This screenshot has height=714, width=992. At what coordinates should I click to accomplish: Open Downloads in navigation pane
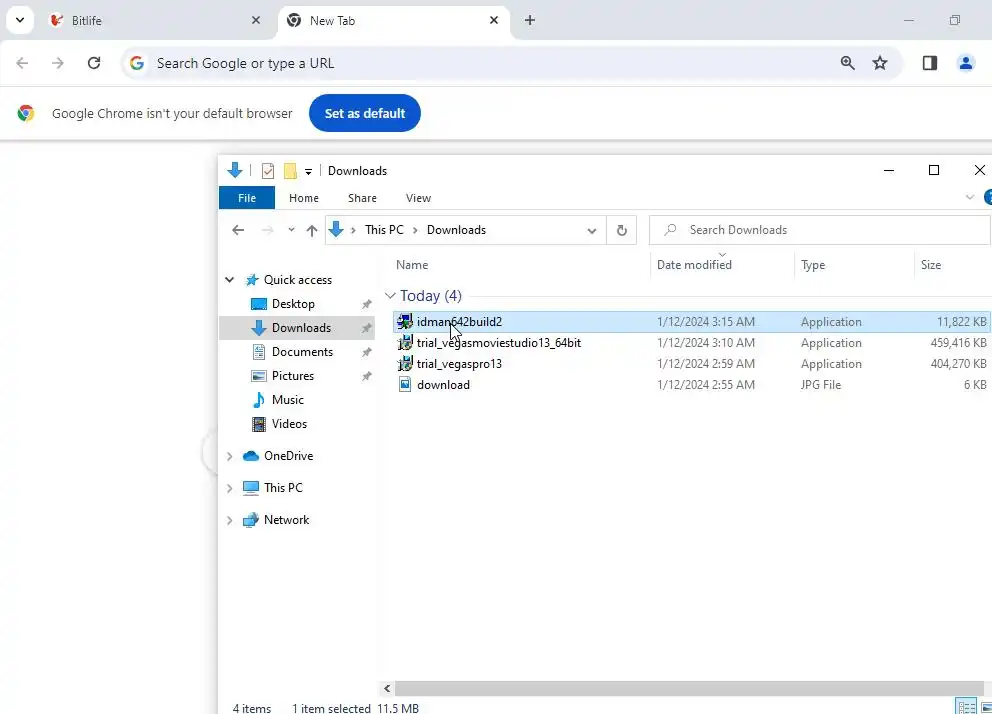301,328
